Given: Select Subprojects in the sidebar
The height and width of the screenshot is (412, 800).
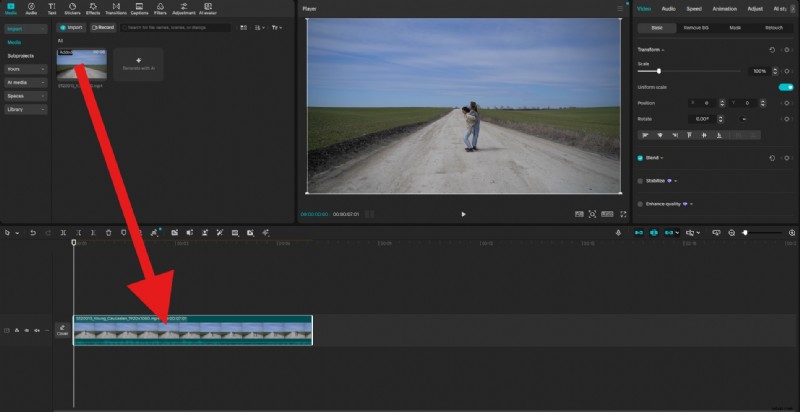Looking at the screenshot, I should 21,56.
